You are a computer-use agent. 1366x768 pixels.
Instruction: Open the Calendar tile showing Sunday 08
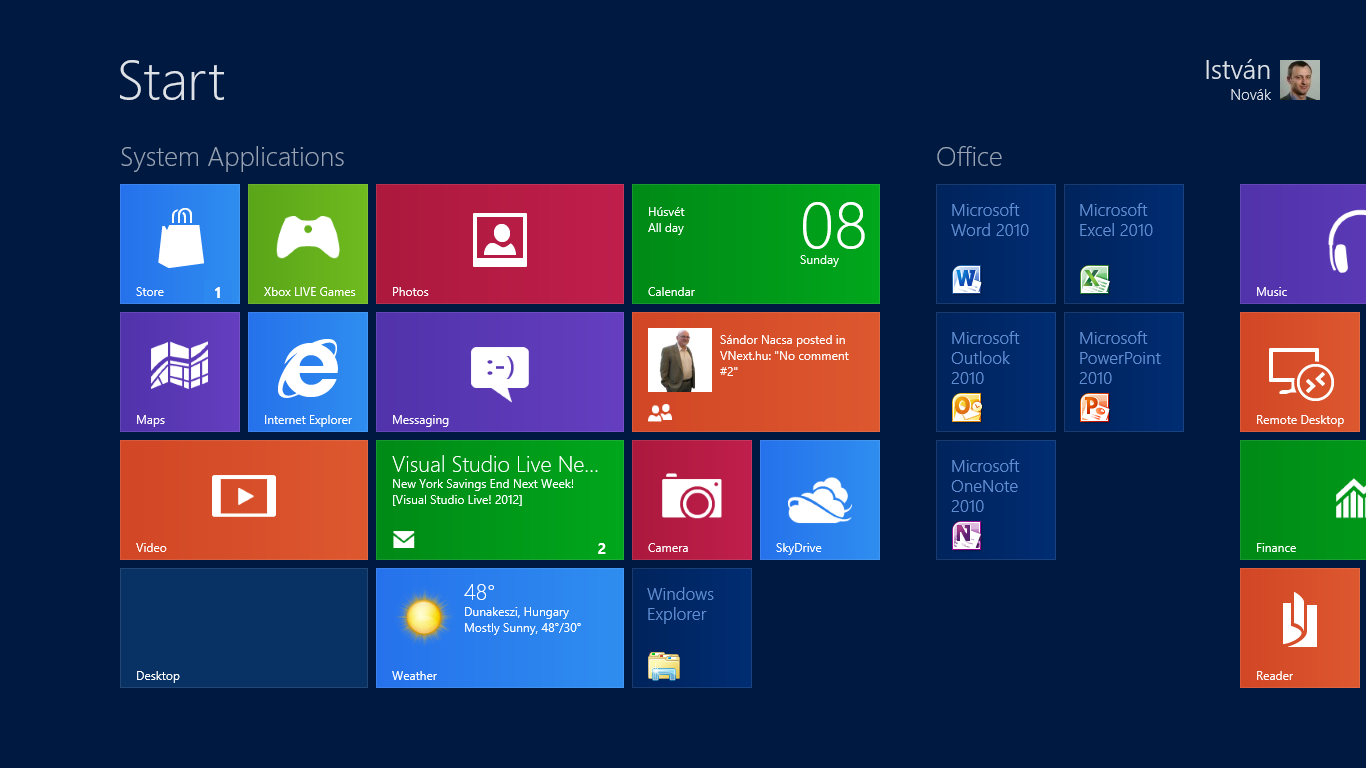756,244
